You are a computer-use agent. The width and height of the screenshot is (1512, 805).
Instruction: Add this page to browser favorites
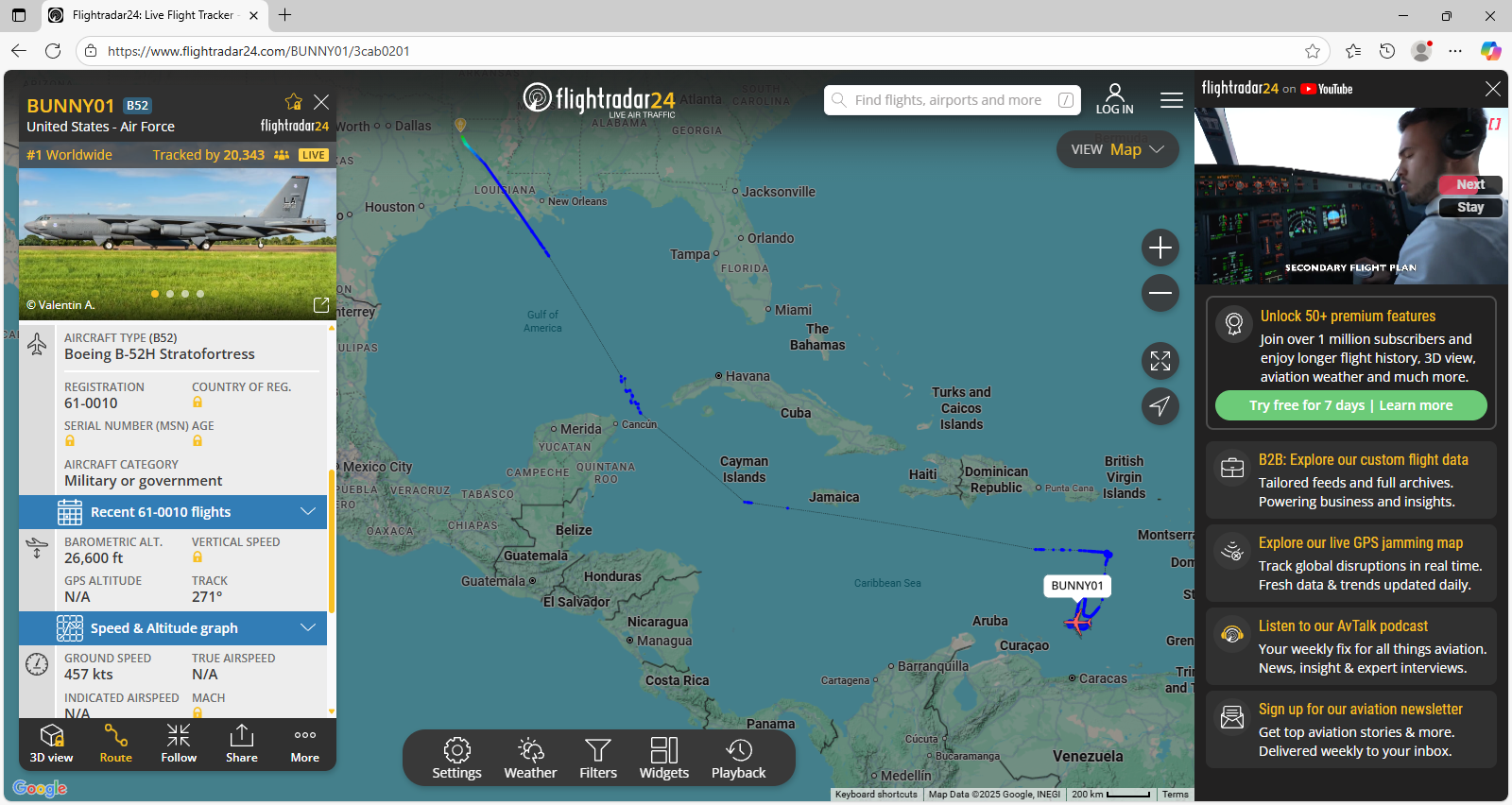(1313, 51)
